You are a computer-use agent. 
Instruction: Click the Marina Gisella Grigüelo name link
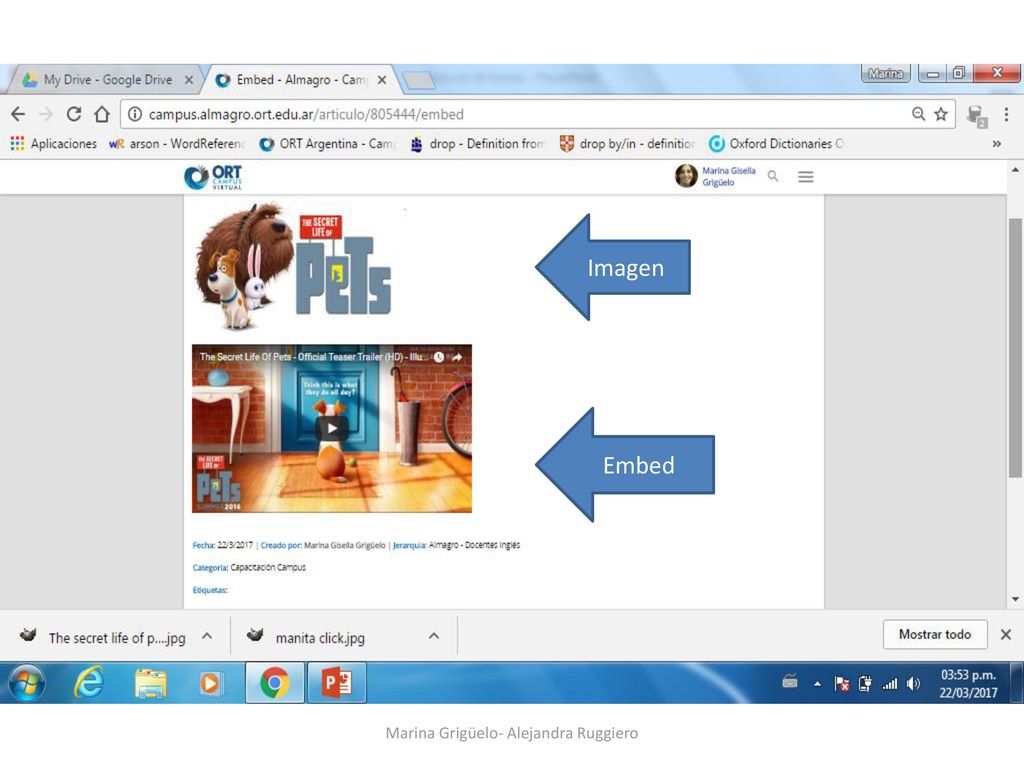pos(728,176)
